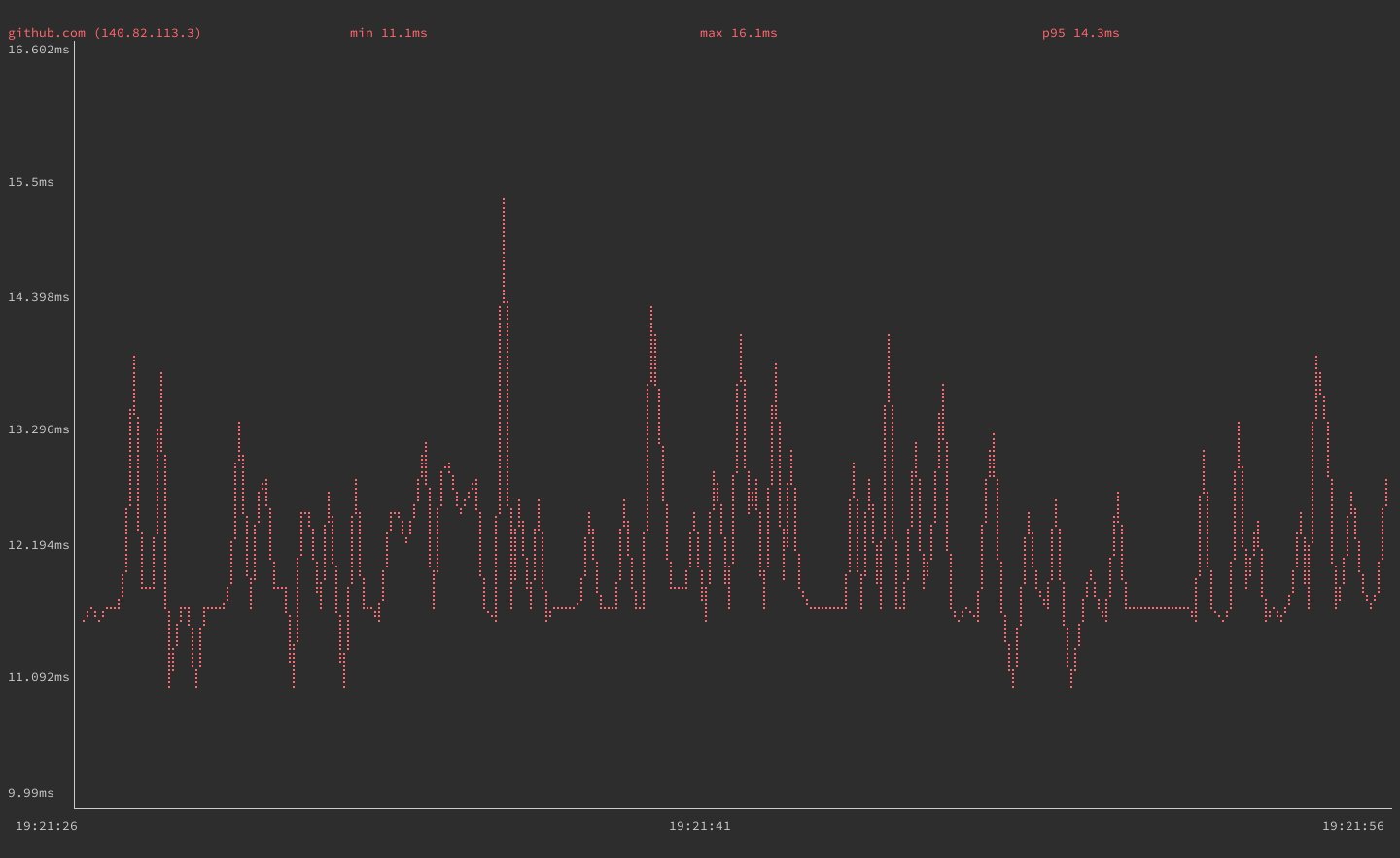Click the max 16.1ms statistic
Screen dimensions: 1400x858
tap(737, 32)
